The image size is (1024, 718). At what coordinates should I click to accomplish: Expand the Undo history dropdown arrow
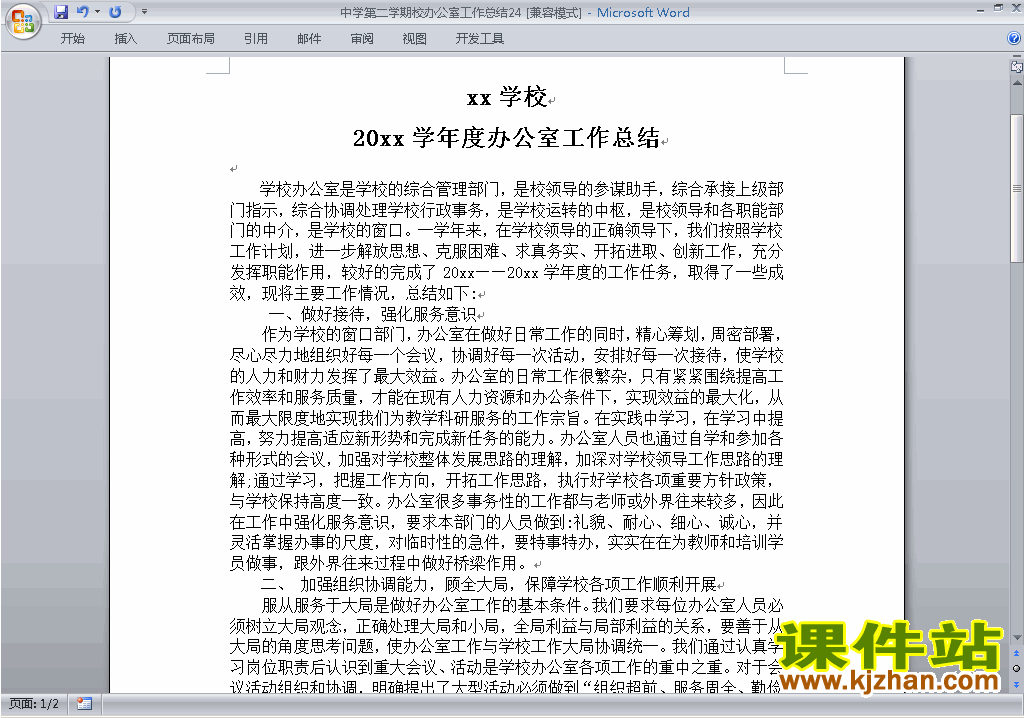[97, 12]
